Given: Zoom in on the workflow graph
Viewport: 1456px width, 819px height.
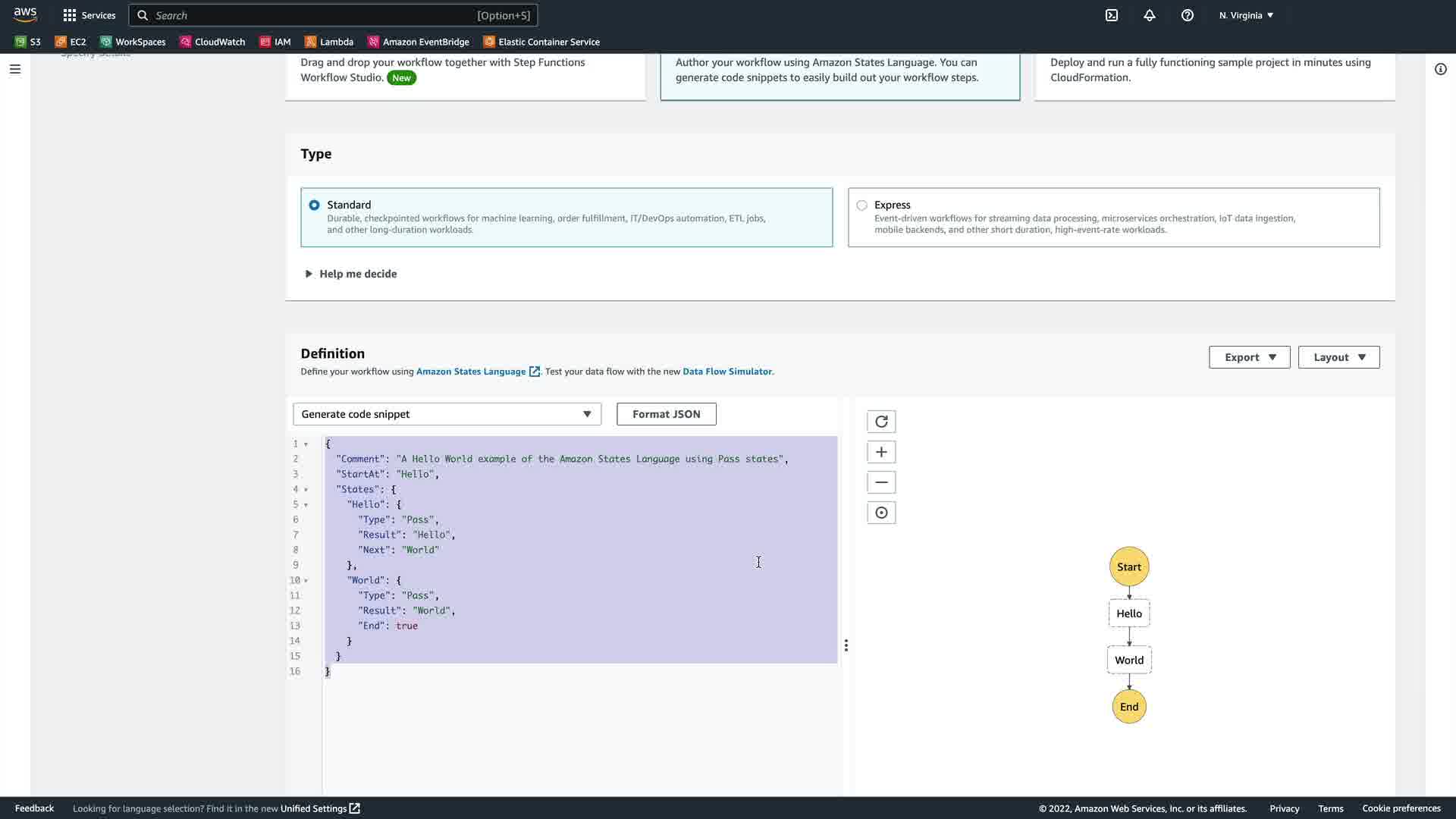Looking at the screenshot, I should point(881,452).
